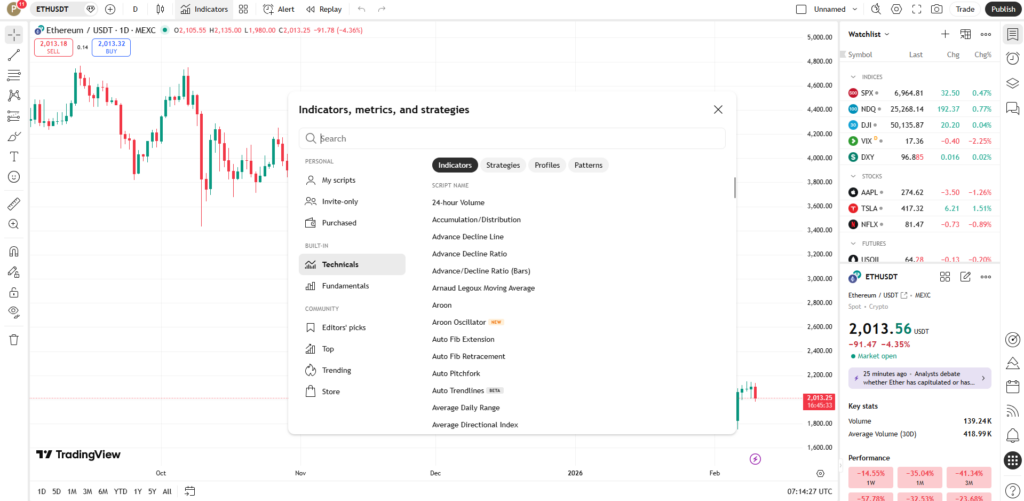Toggle magnet mode for drawings
Viewport: 1024px width, 501px height.
[14, 252]
